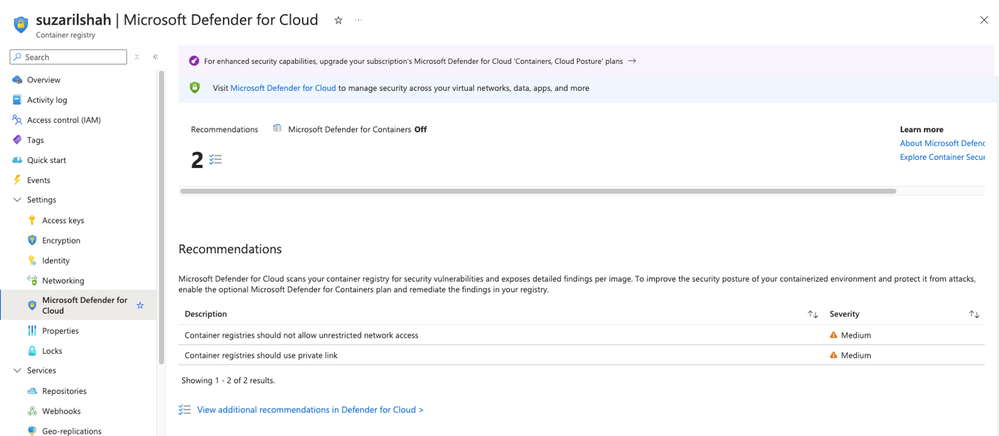Open the Microsoft Defender for Cloud link
Screen dimensions: 999x436
(x=283, y=88)
